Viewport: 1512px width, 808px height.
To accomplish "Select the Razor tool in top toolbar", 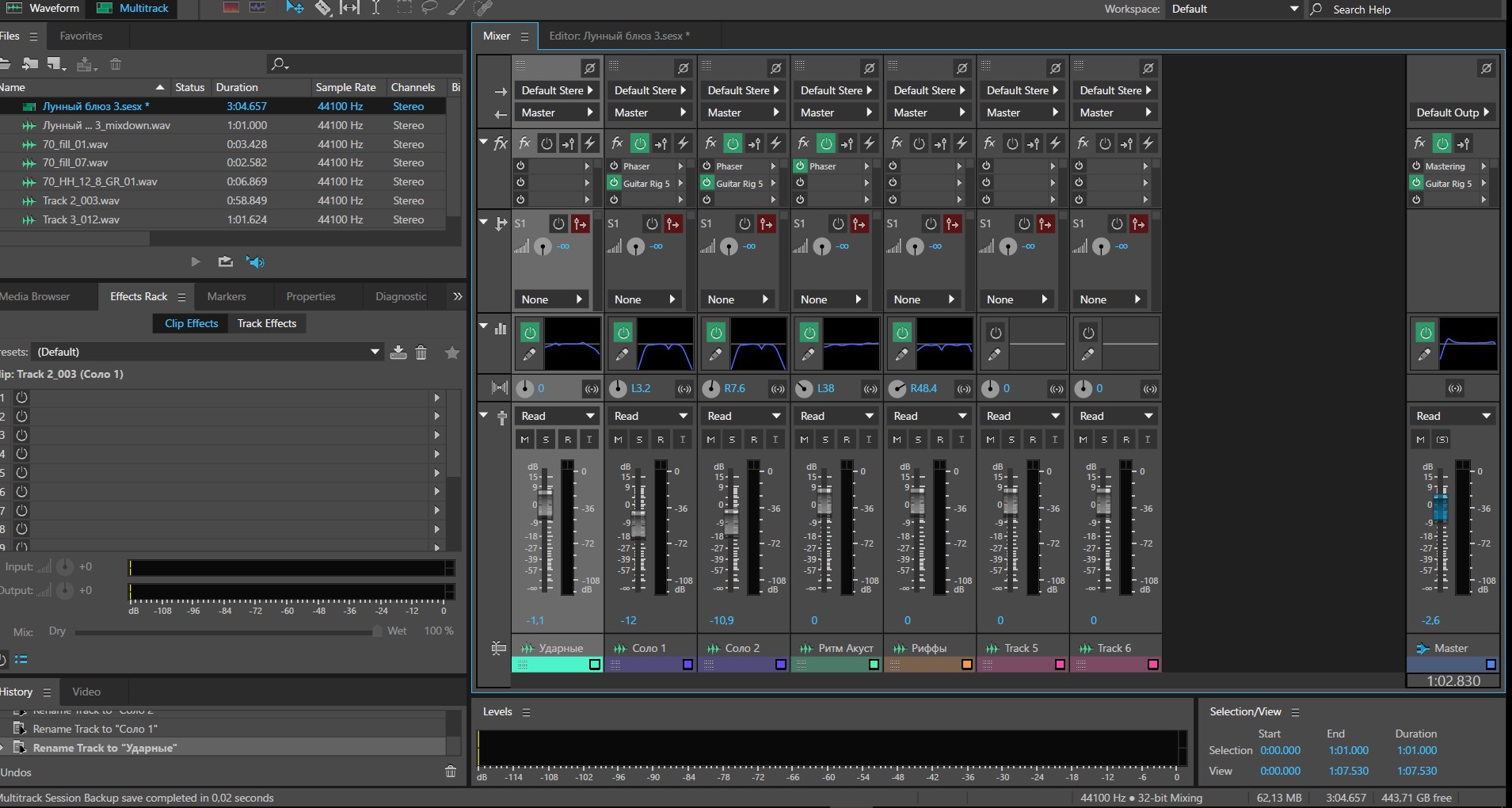I will point(322,8).
